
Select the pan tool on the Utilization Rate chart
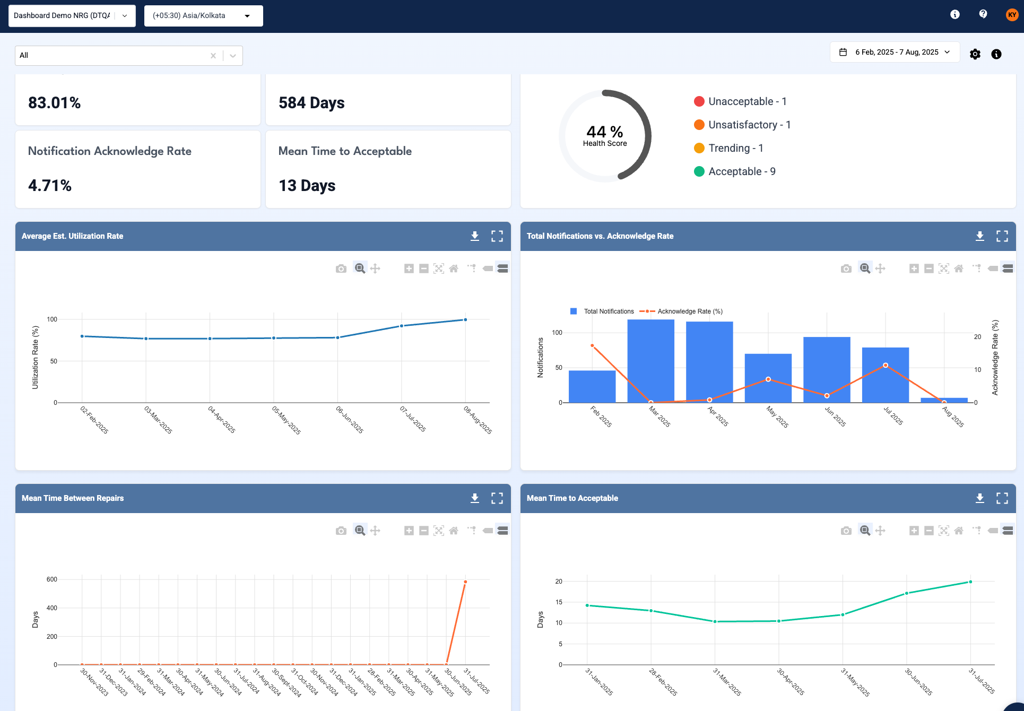[x=375, y=268]
